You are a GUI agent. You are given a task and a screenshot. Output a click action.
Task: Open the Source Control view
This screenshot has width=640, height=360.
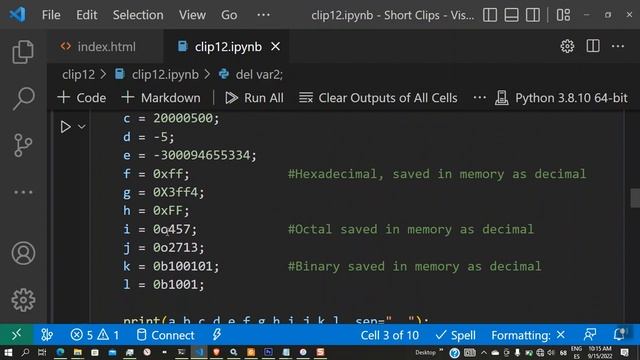coord(23,145)
